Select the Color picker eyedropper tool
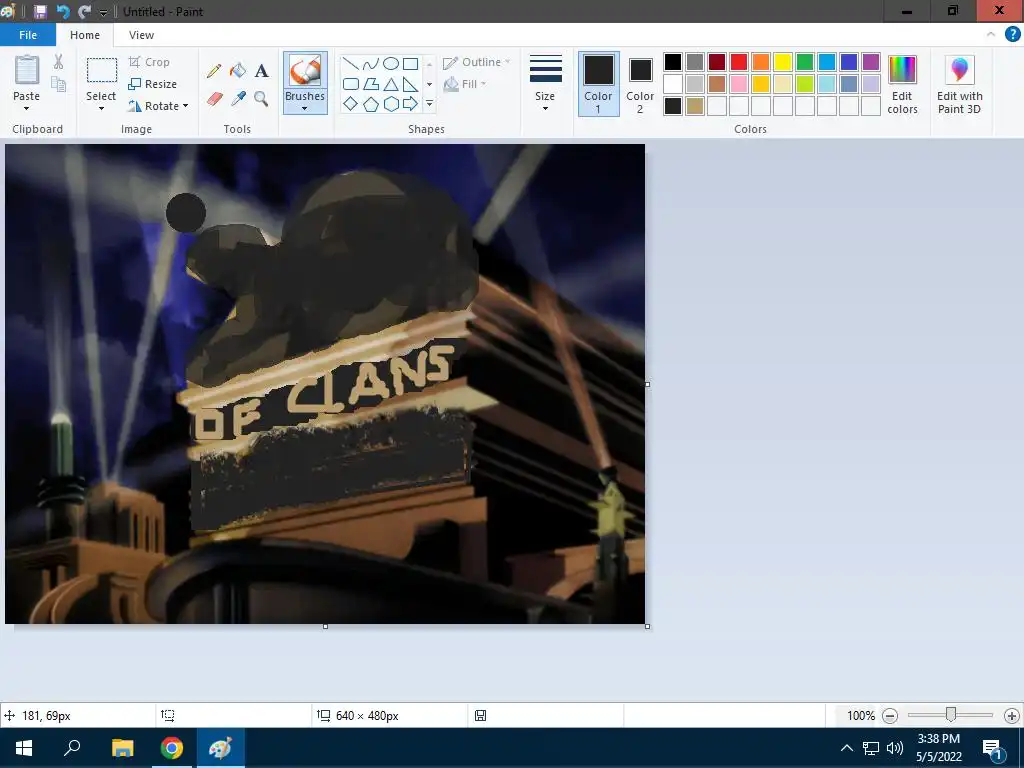The width and height of the screenshot is (1024, 768). (x=238, y=99)
